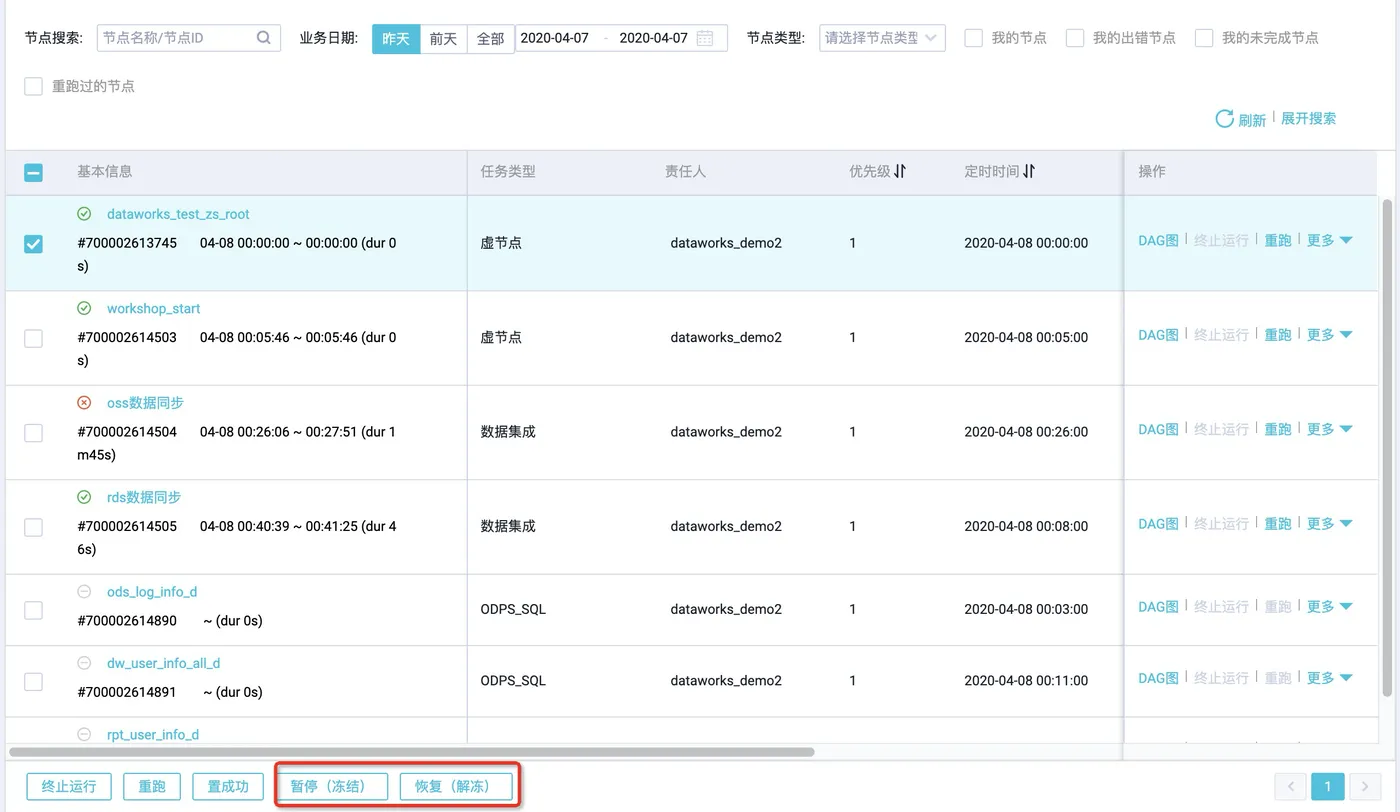Screen dimensions: 1400x812
Task: Click success status icon of rds数据同步
Action: [84, 497]
